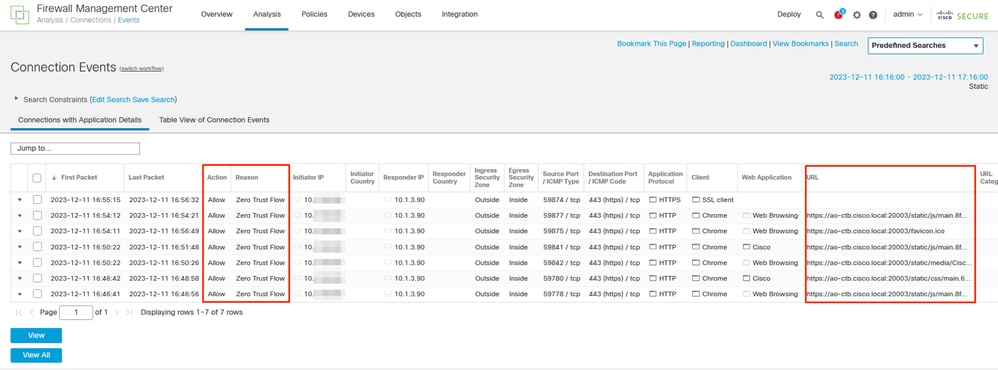Click Cisco web application icon in 16:50:22 row

point(746,247)
